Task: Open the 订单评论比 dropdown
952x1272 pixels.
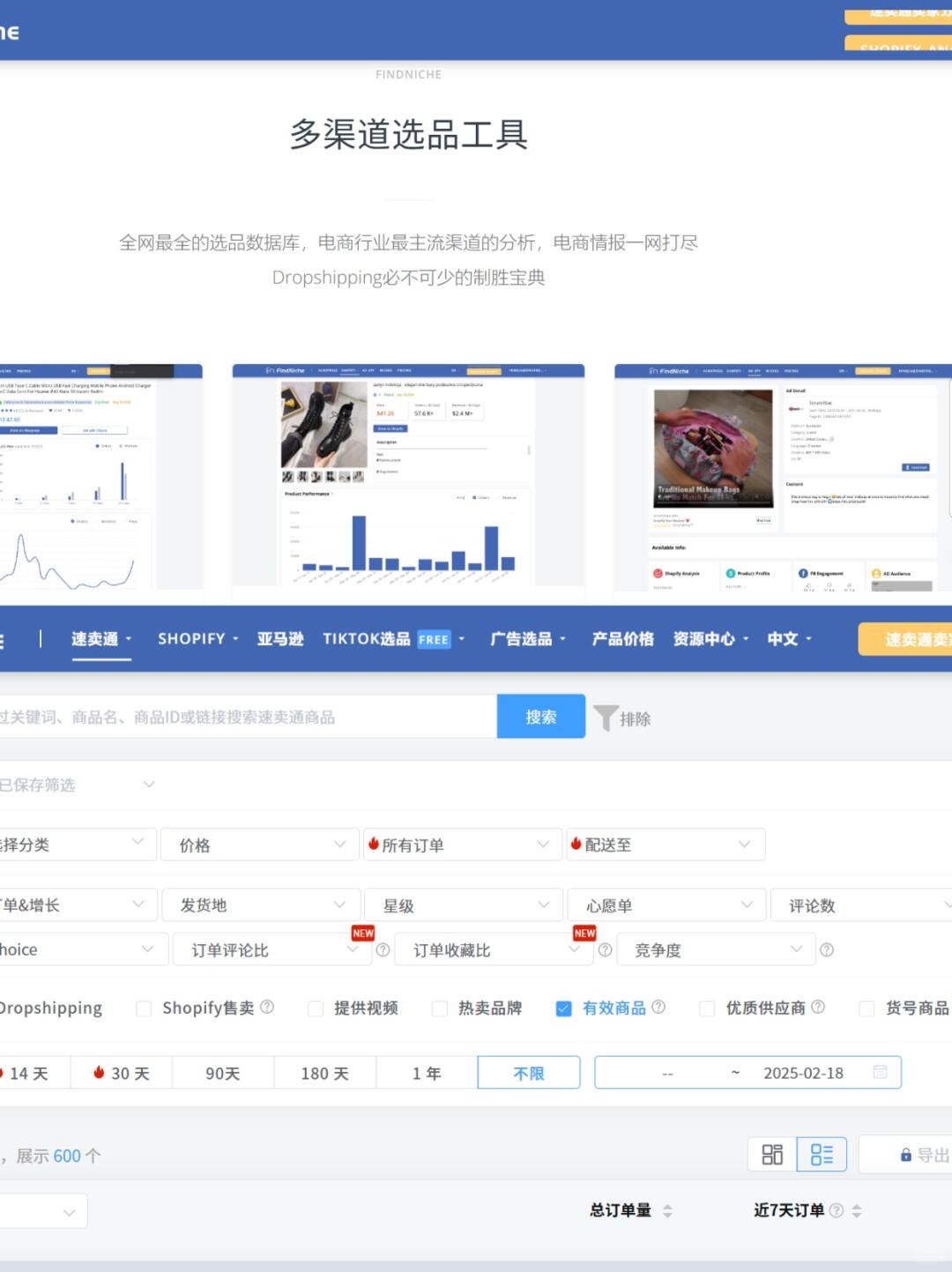Action: coord(271,949)
